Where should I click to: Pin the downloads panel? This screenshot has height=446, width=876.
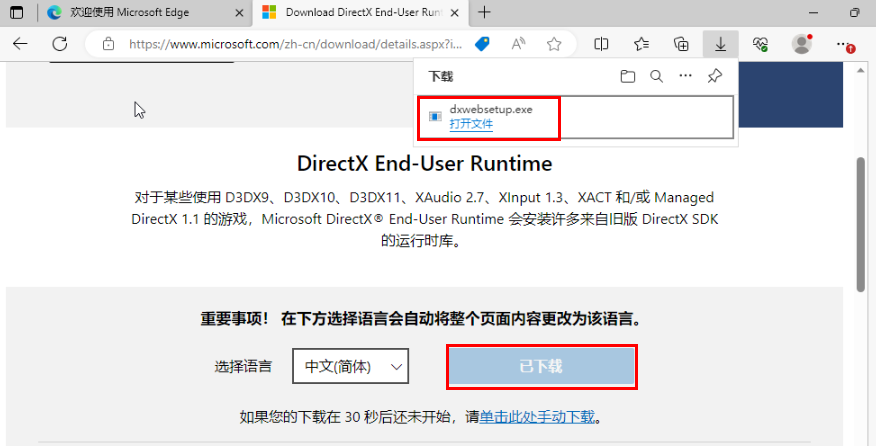click(x=715, y=76)
